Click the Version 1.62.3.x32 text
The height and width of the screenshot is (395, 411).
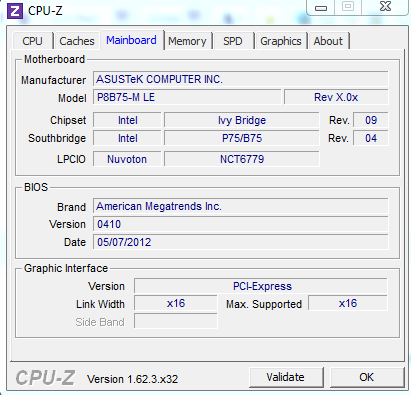click(133, 379)
